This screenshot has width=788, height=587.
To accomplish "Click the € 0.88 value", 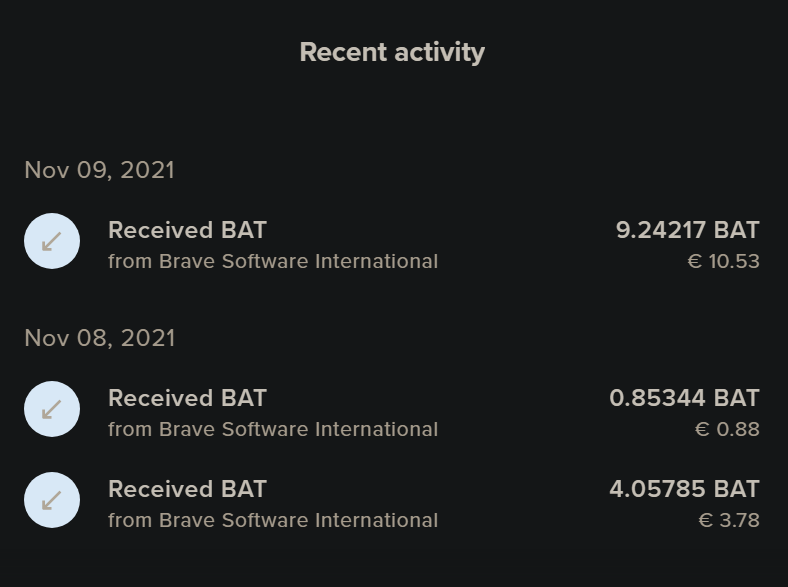I will coord(727,429).
